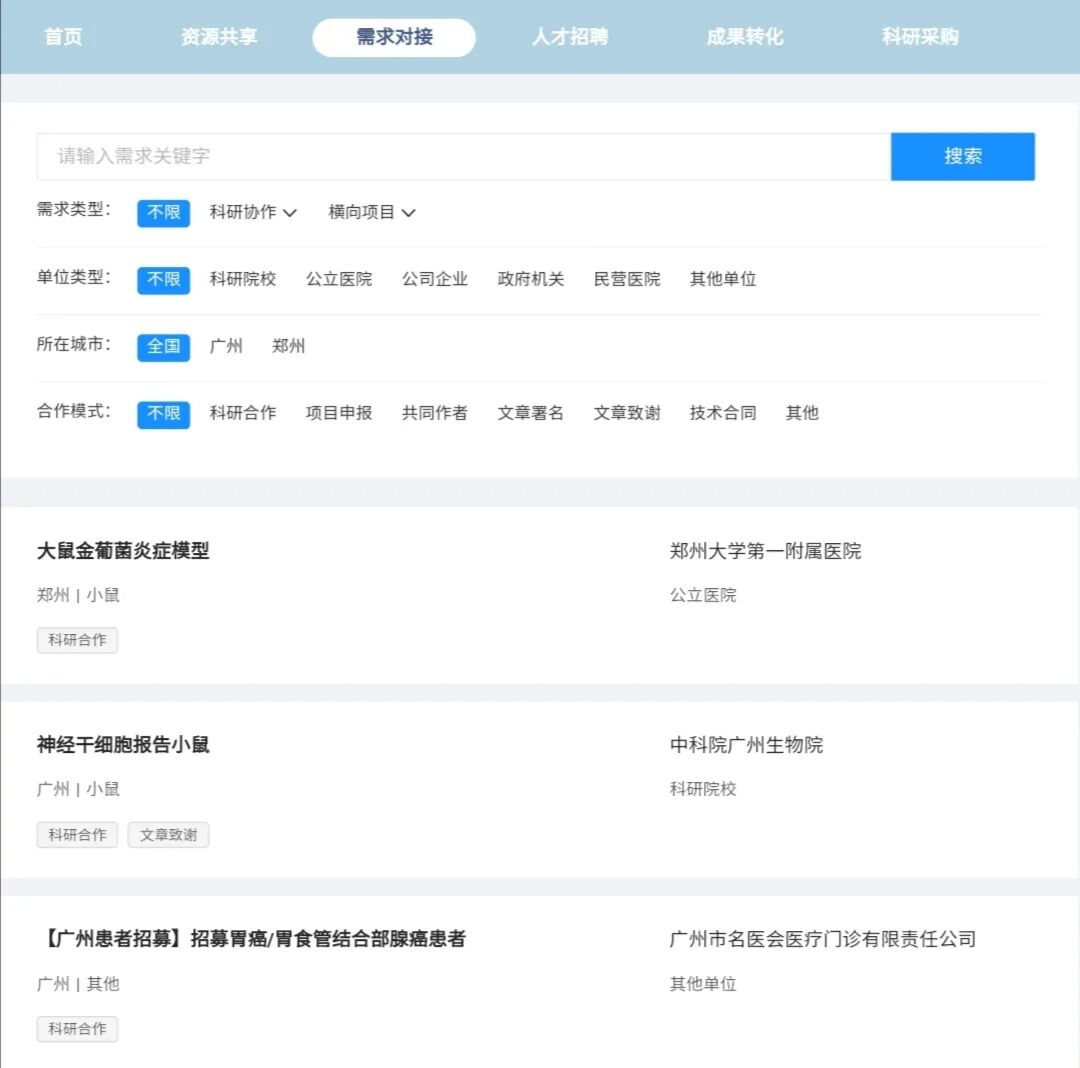1080x1068 pixels.
Task: Open the 资源共享 tab
Action: (219, 37)
